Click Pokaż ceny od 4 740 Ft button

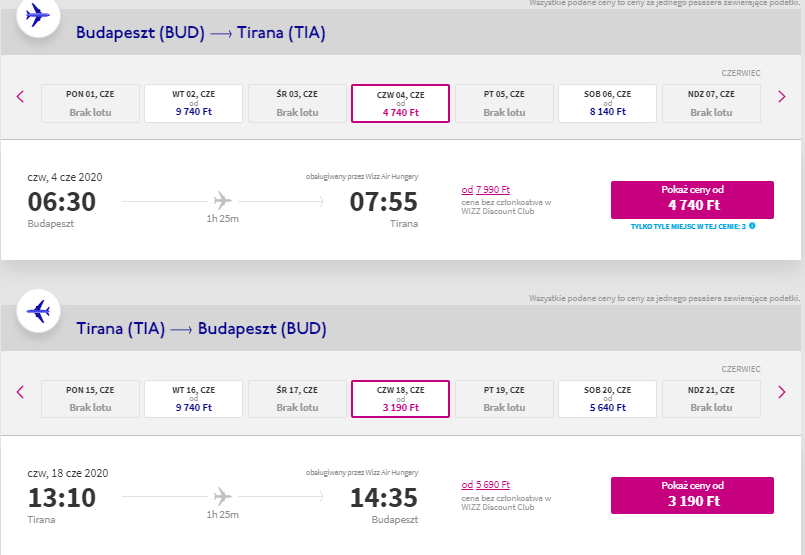(x=692, y=200)
